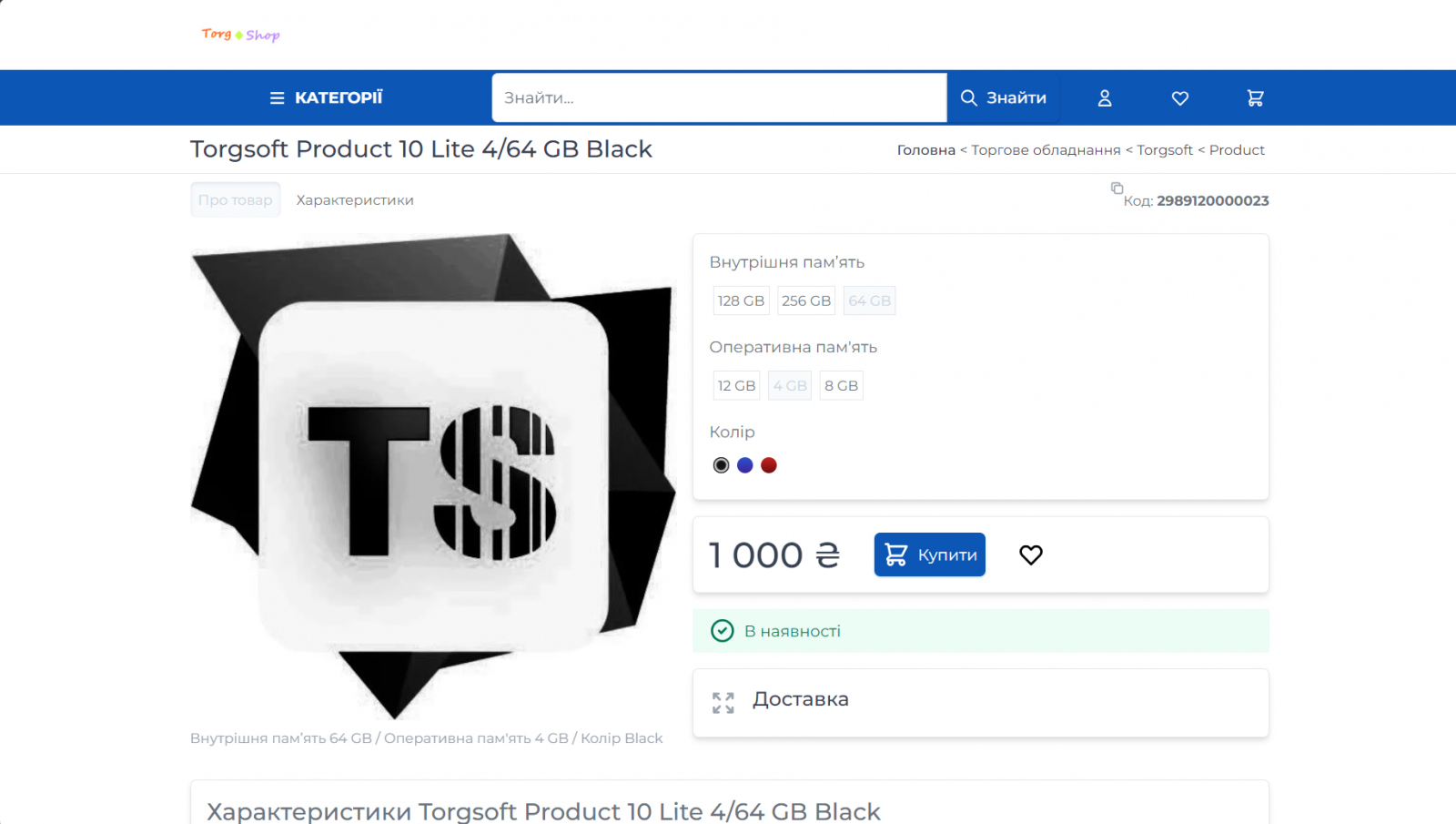Open the shopping cart icon
The width and height of the screenshot is (1456, 824).
tap(1256, 97)
